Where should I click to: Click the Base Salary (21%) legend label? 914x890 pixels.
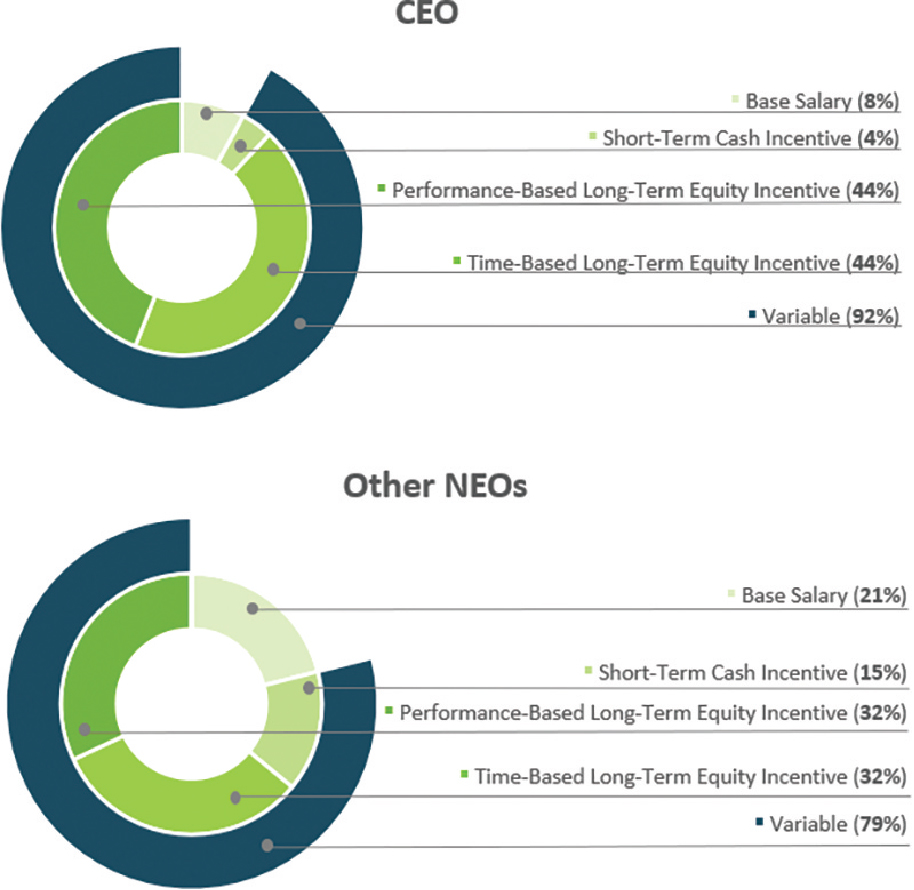(823, 596)
